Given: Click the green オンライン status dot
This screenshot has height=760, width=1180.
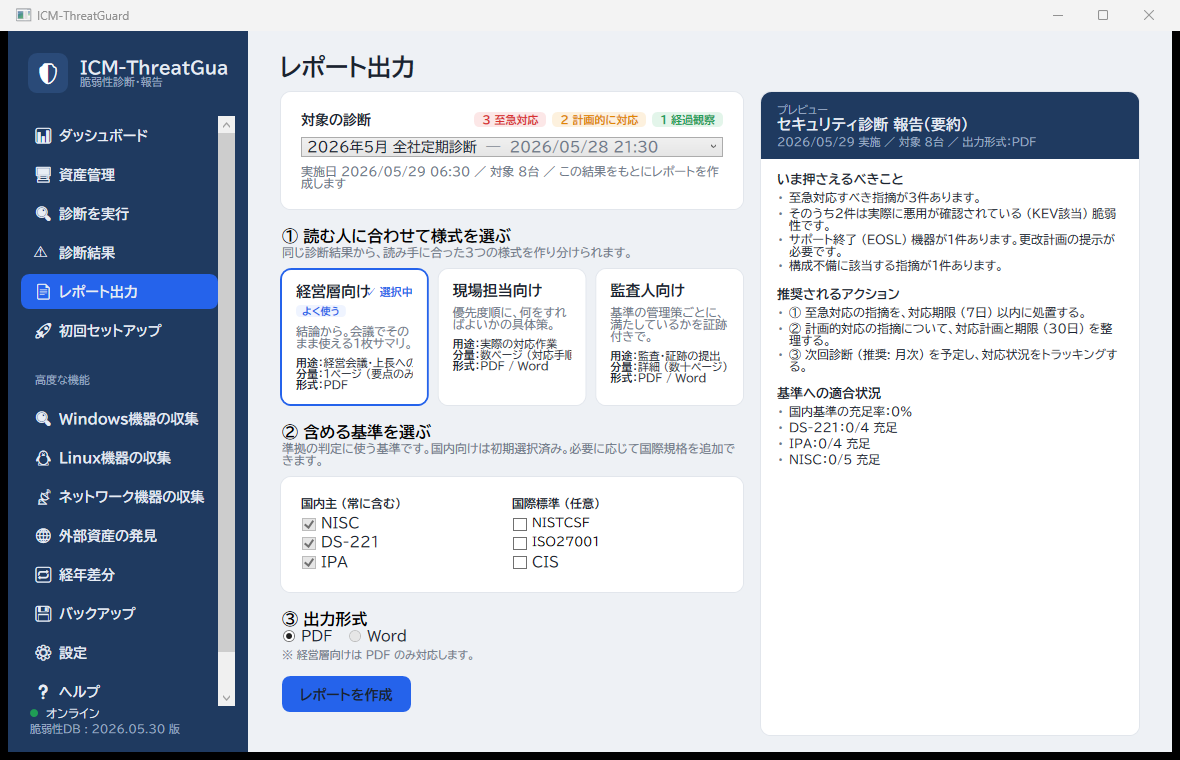Looking at the screenshot, I should pyautogui.click(x=34, y=713).
